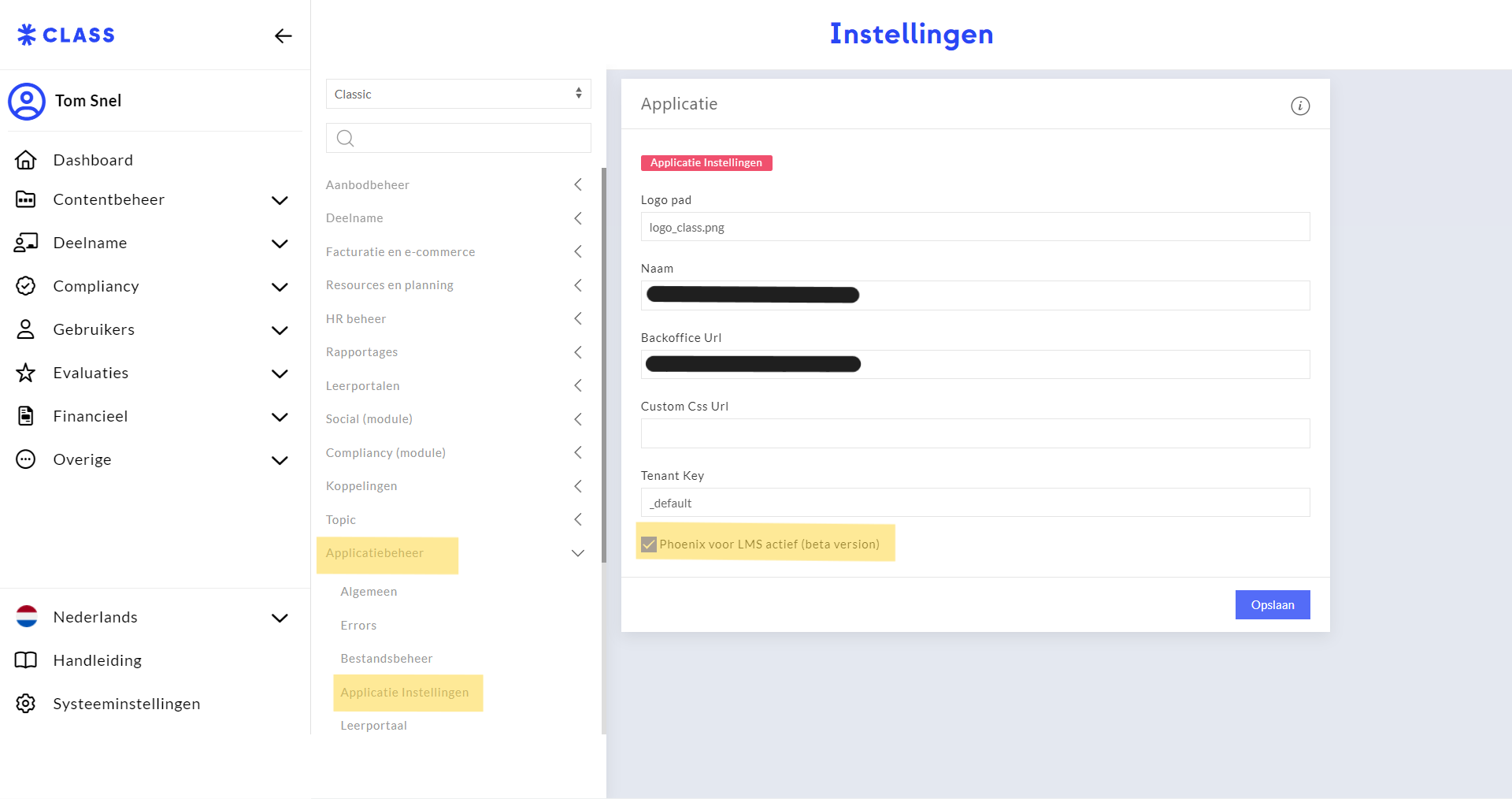
Task: Click the back arrow beside CLASS logo
Action: click(283, 36)
